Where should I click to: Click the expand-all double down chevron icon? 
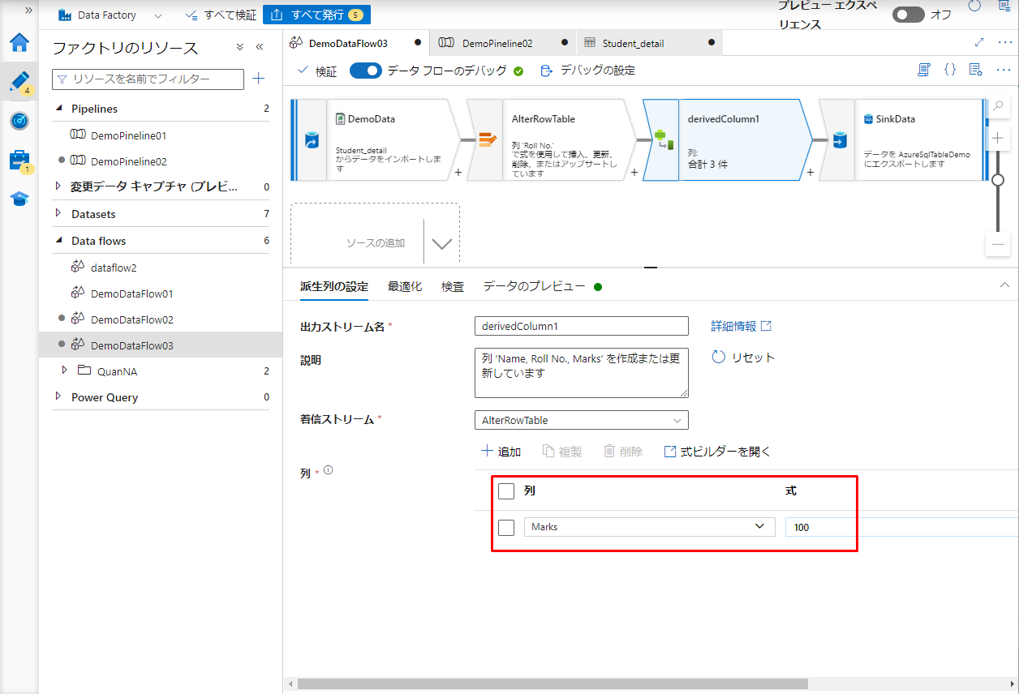click(240, 47)
